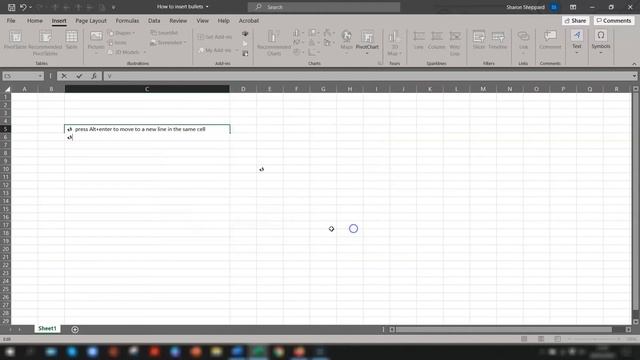Cancel the formula bar entry
Viewport: 640px width, 360px height.
[x=64, y=76]
